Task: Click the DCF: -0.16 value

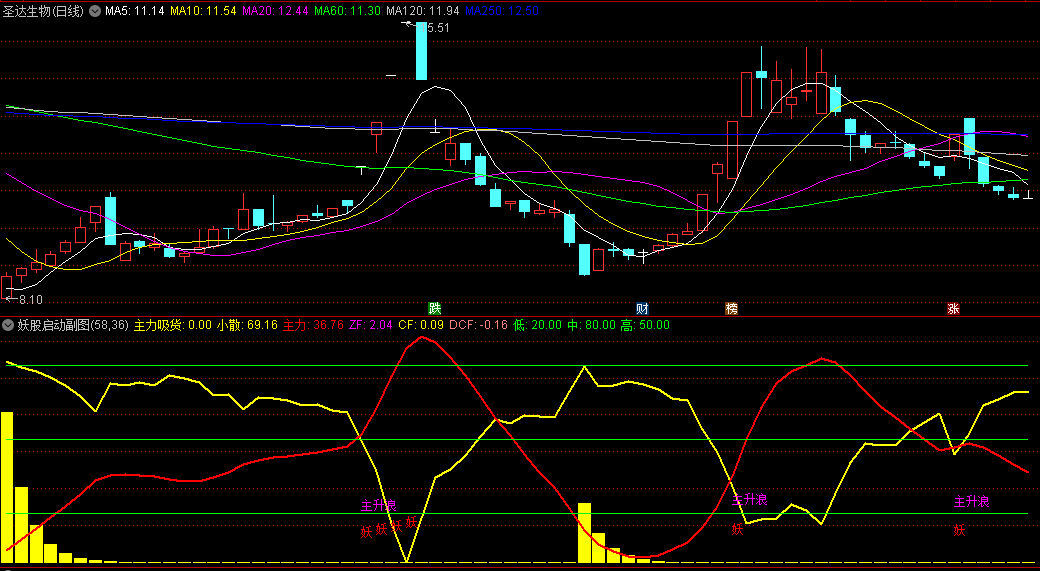Action: tap(478, 325)
